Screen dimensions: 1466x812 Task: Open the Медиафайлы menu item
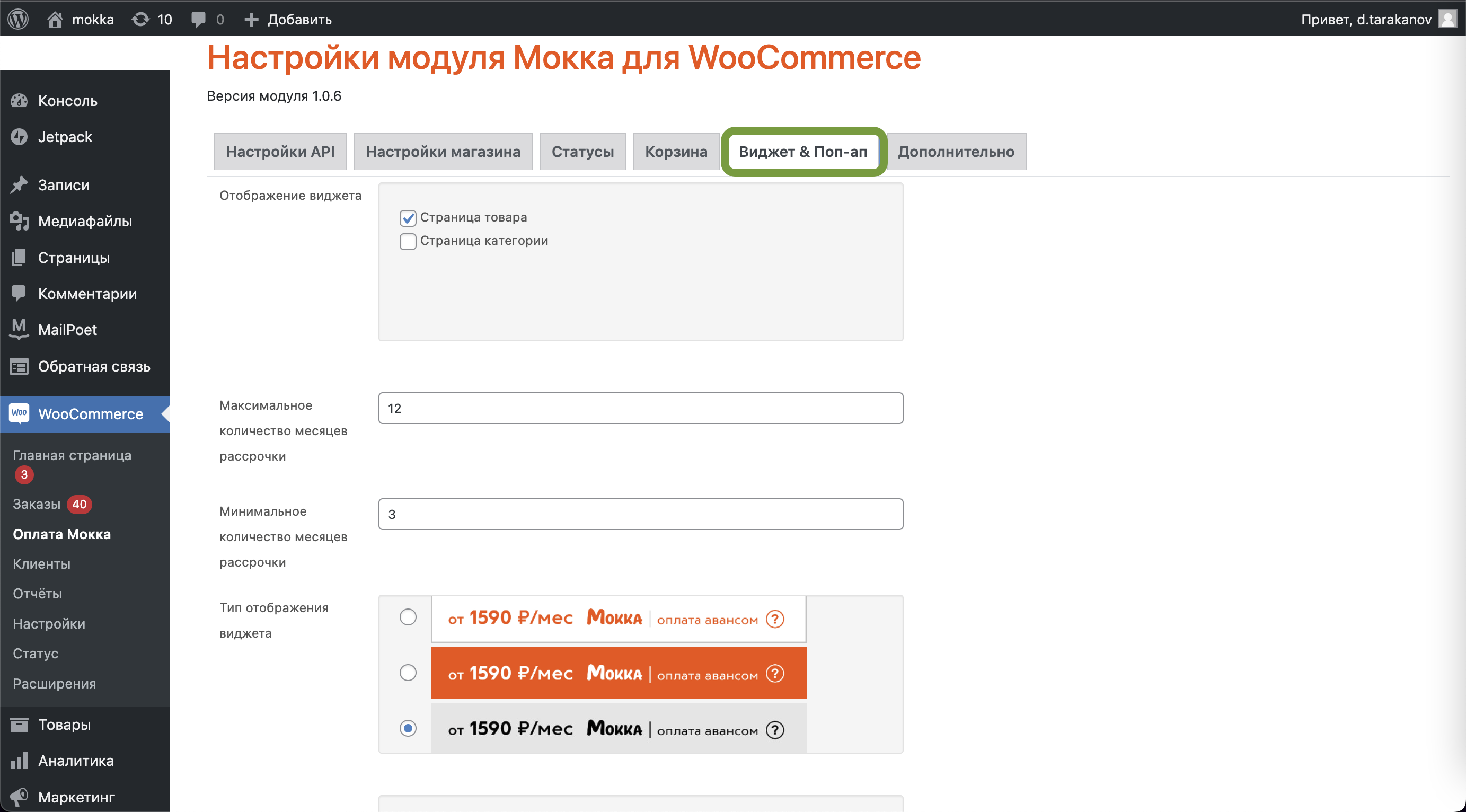(85, 221)
